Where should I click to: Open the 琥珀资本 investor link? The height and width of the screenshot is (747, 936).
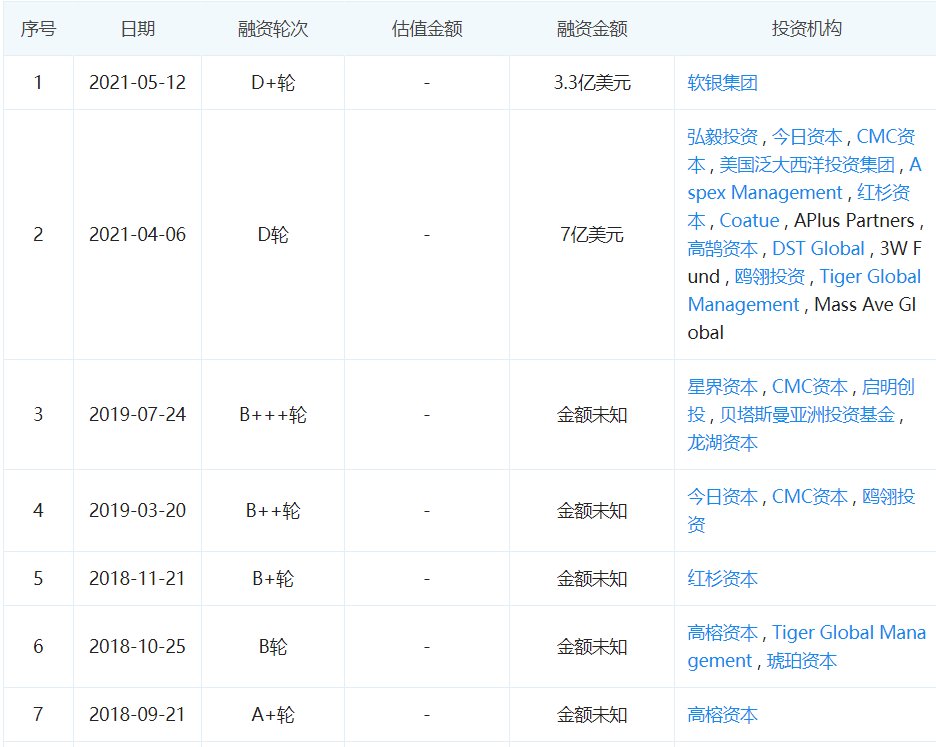[802, 661]
